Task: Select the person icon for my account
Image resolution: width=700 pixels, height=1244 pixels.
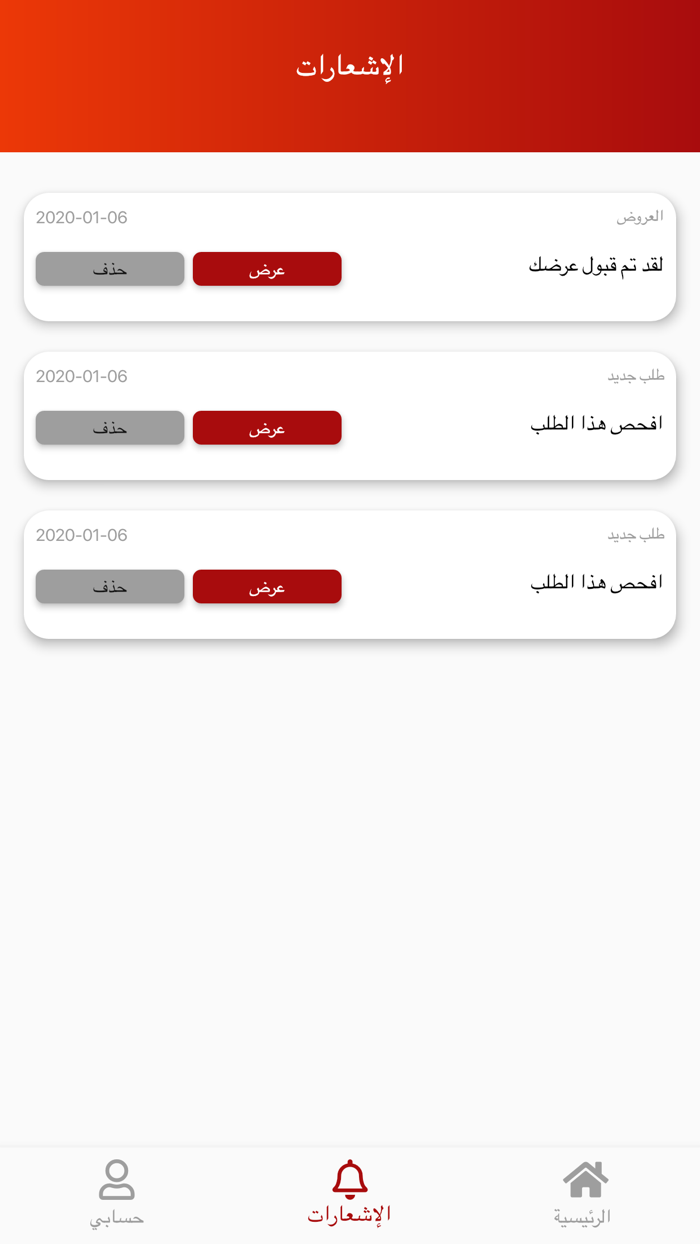Action: pyautogui.click(x=117, y=1180)
